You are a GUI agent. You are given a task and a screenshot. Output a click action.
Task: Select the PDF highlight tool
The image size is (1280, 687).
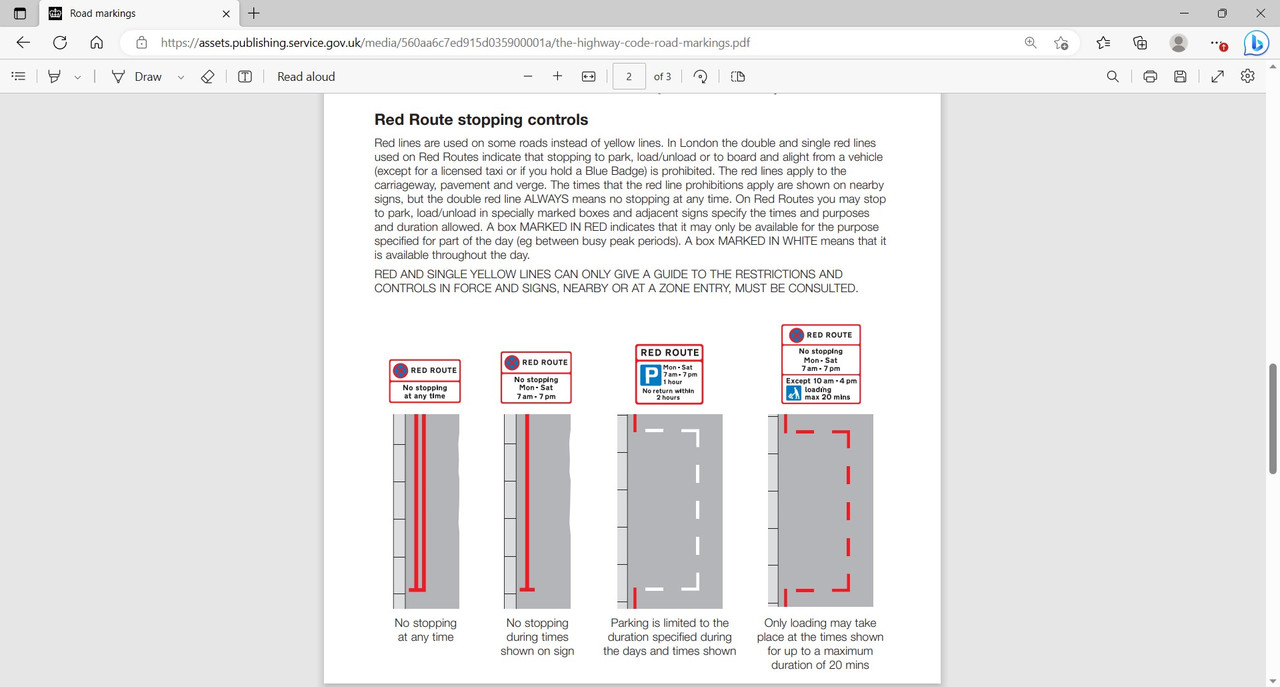pyautogui.click(x=55, y=76)
